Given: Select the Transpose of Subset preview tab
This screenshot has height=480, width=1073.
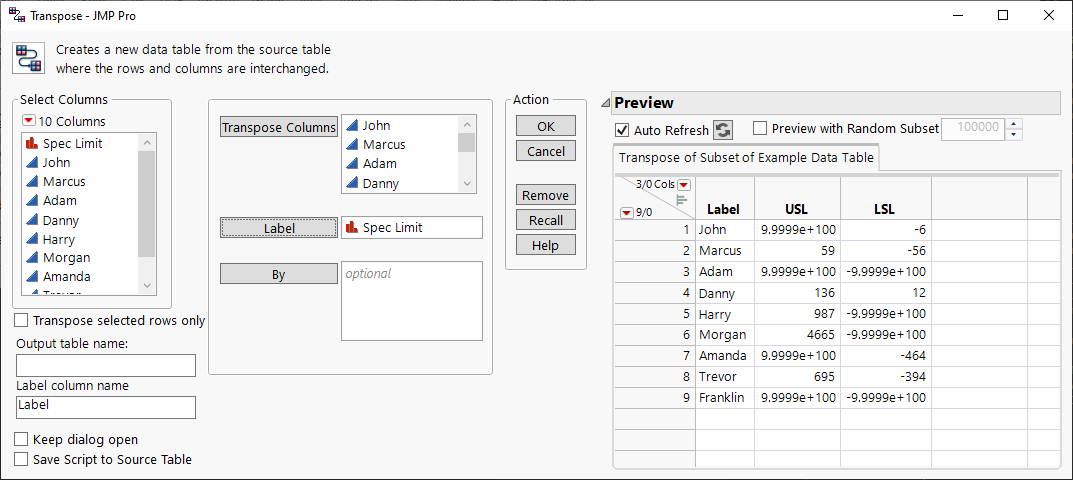Looking at the screenshot, I should (746, 158).
